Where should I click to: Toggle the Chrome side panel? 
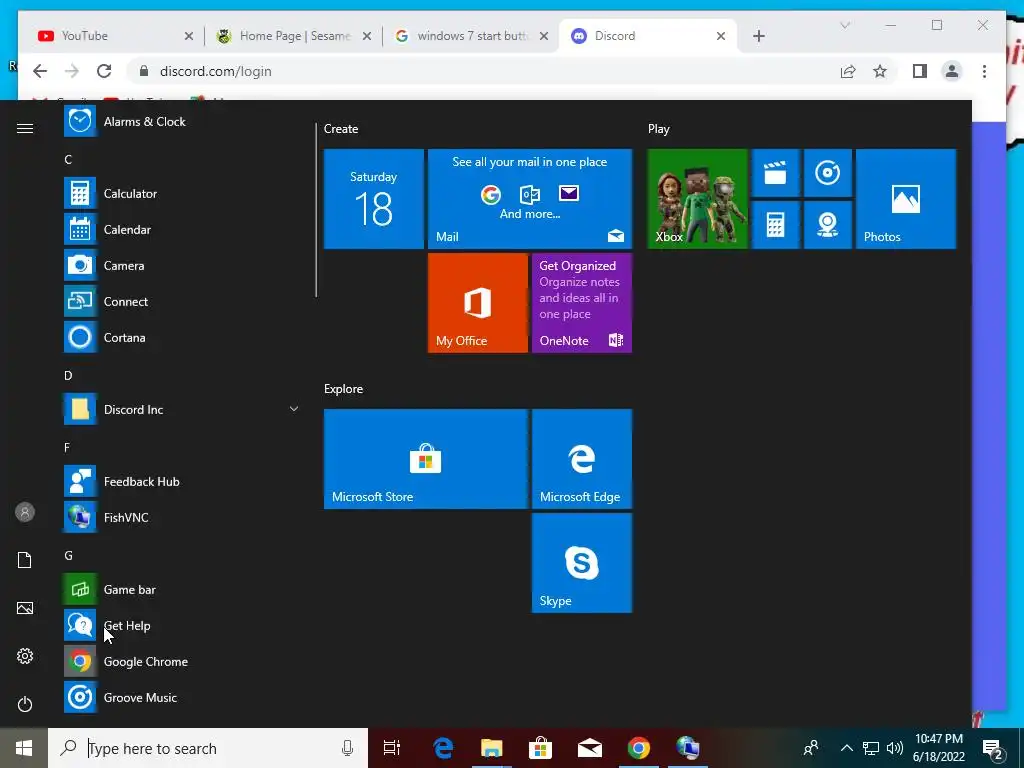(920, 71)
